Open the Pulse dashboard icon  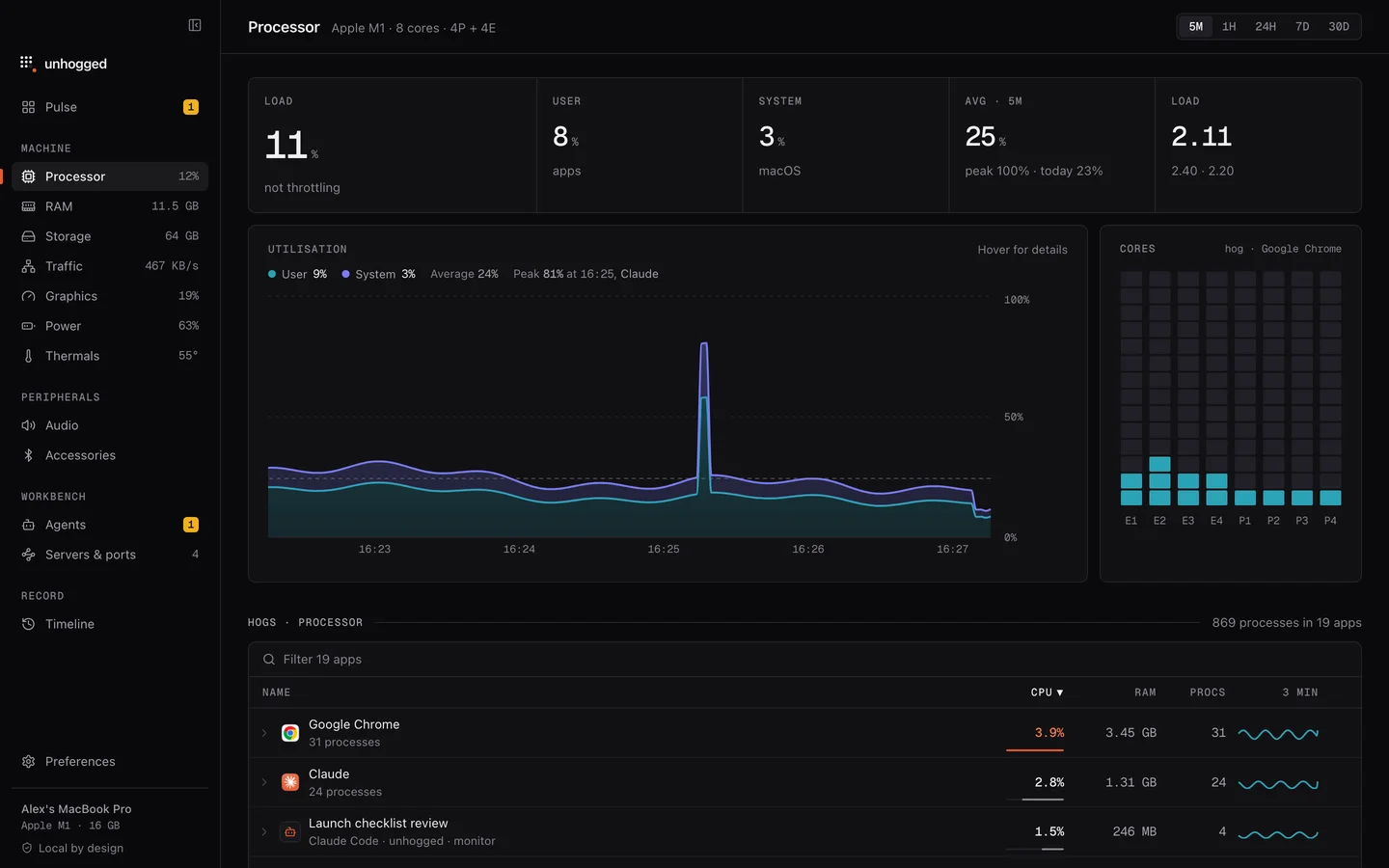point(28,107)
